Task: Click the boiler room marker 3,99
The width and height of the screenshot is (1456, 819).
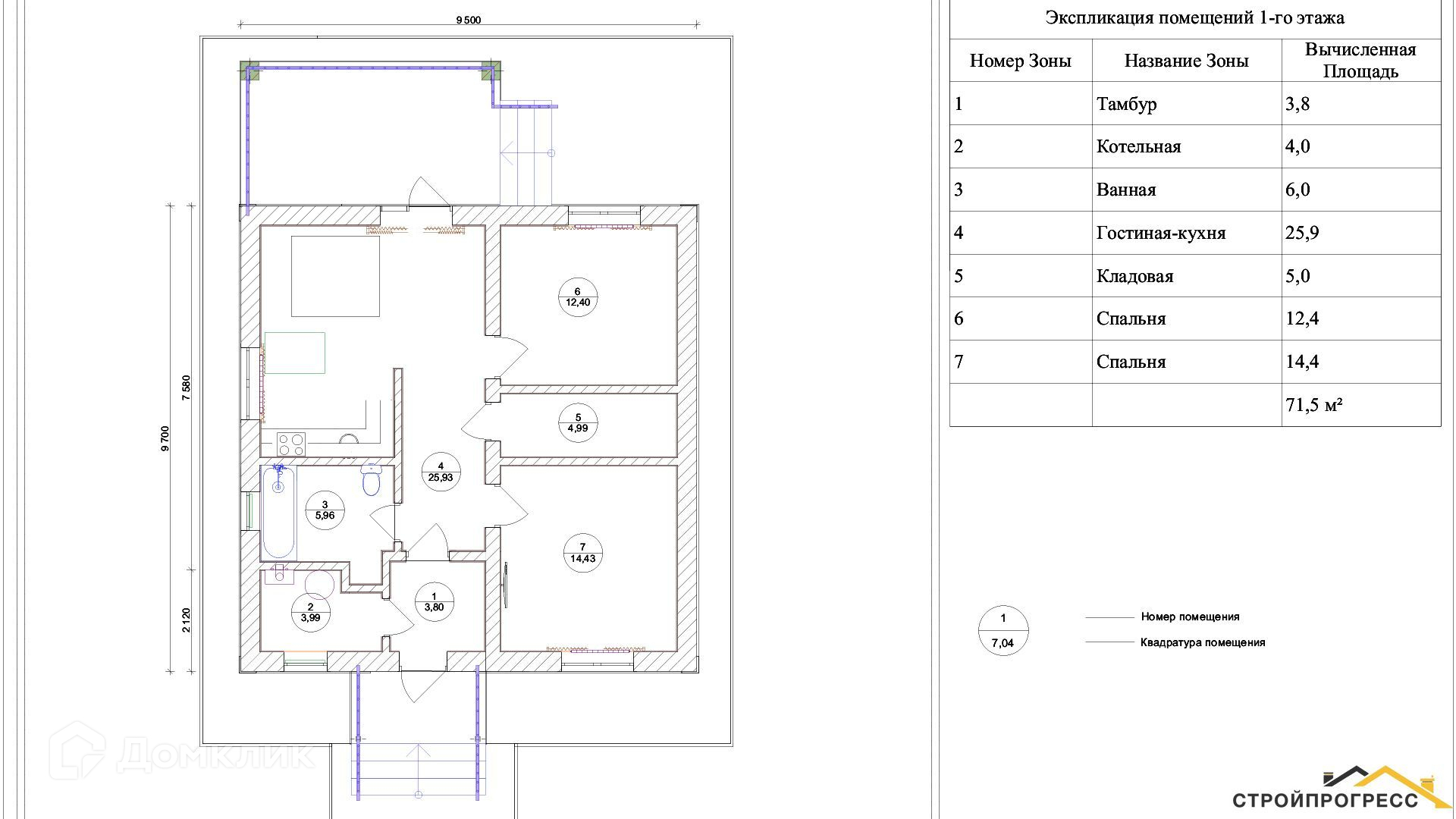Action: 310,612
